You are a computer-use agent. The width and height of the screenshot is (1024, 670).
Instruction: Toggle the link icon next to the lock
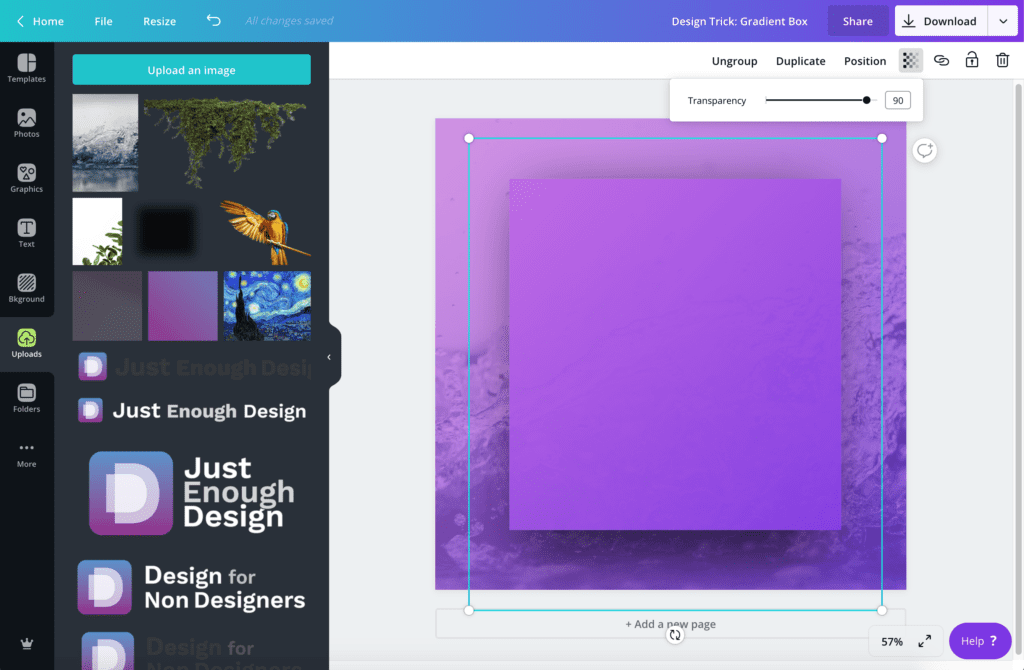pos(941,60)
